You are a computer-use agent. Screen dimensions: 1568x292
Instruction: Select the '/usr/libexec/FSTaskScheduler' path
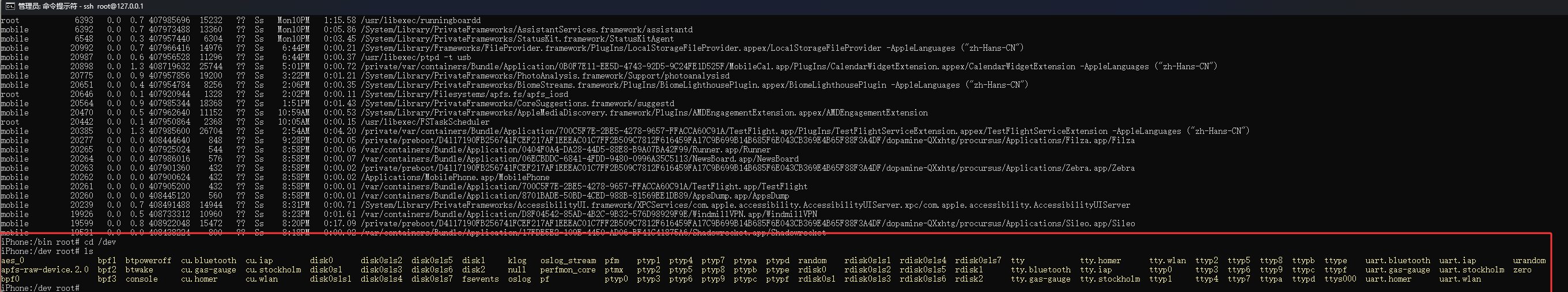[425, 122]
